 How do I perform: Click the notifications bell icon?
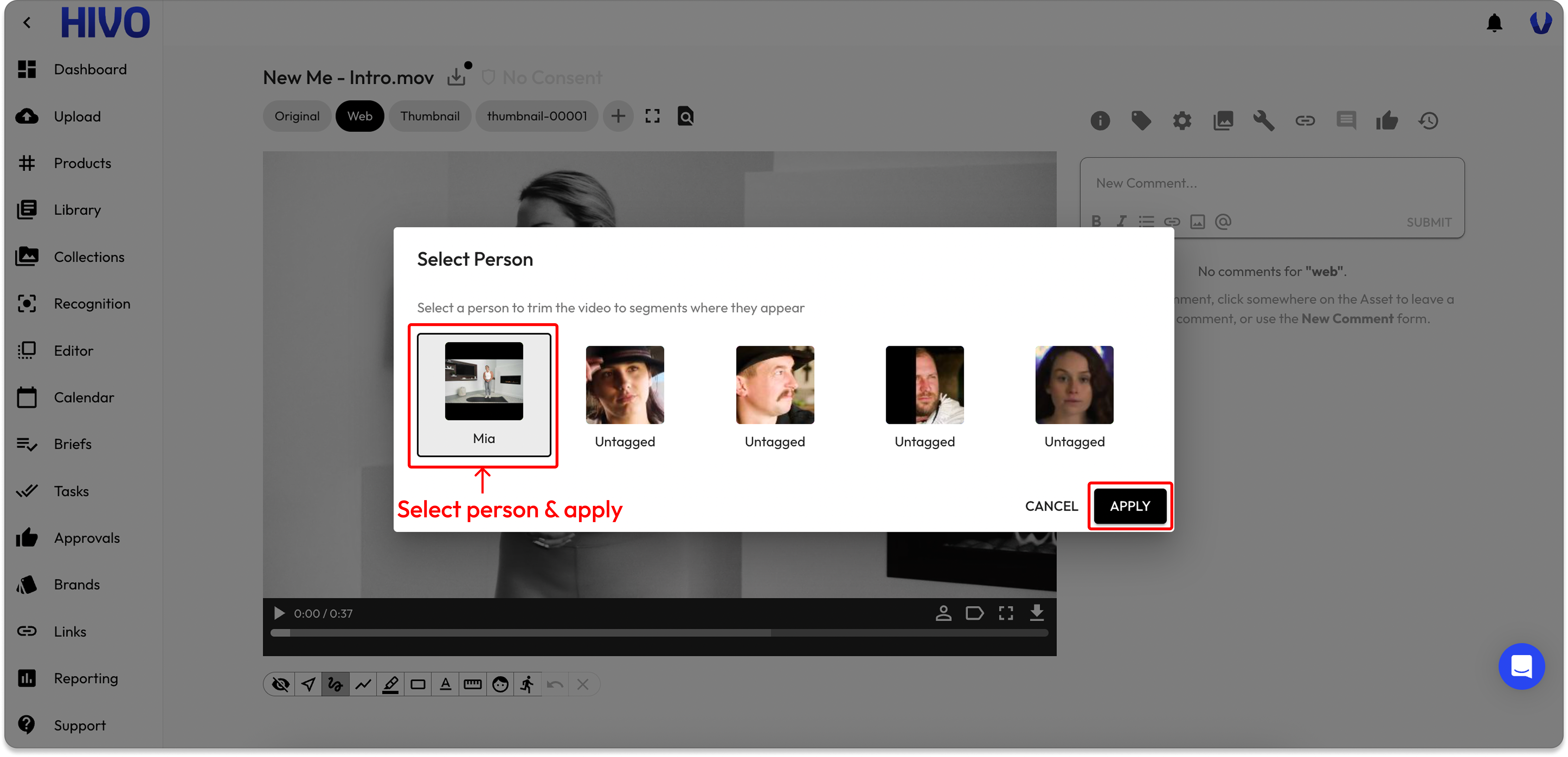(x=1494, y=23)
